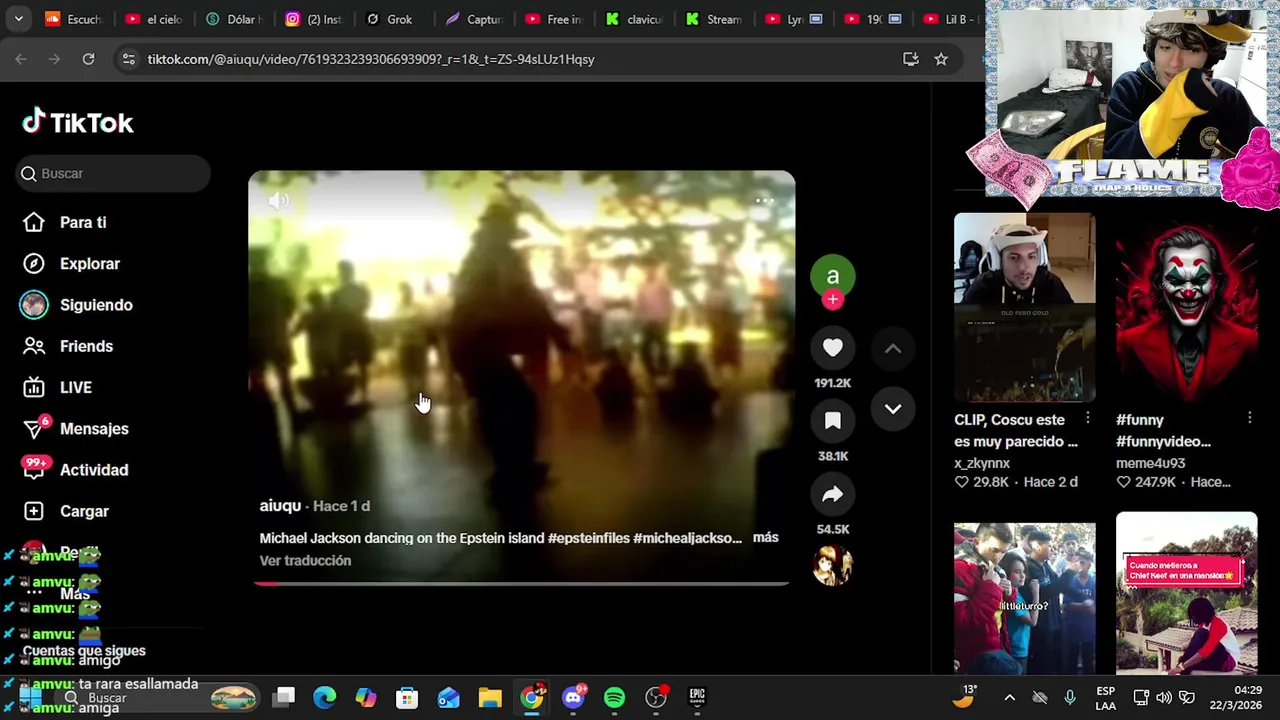This screenshot has height=720, width=1280.
Task: Click the Cuentas que sigues heading
Action: coord(84,651)
